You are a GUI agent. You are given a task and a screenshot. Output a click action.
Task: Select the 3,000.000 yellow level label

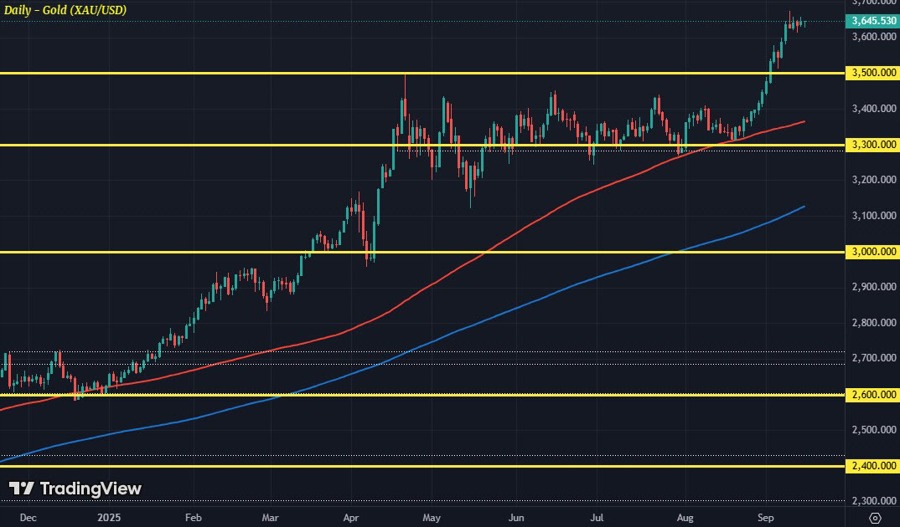(x=873, y=251)
